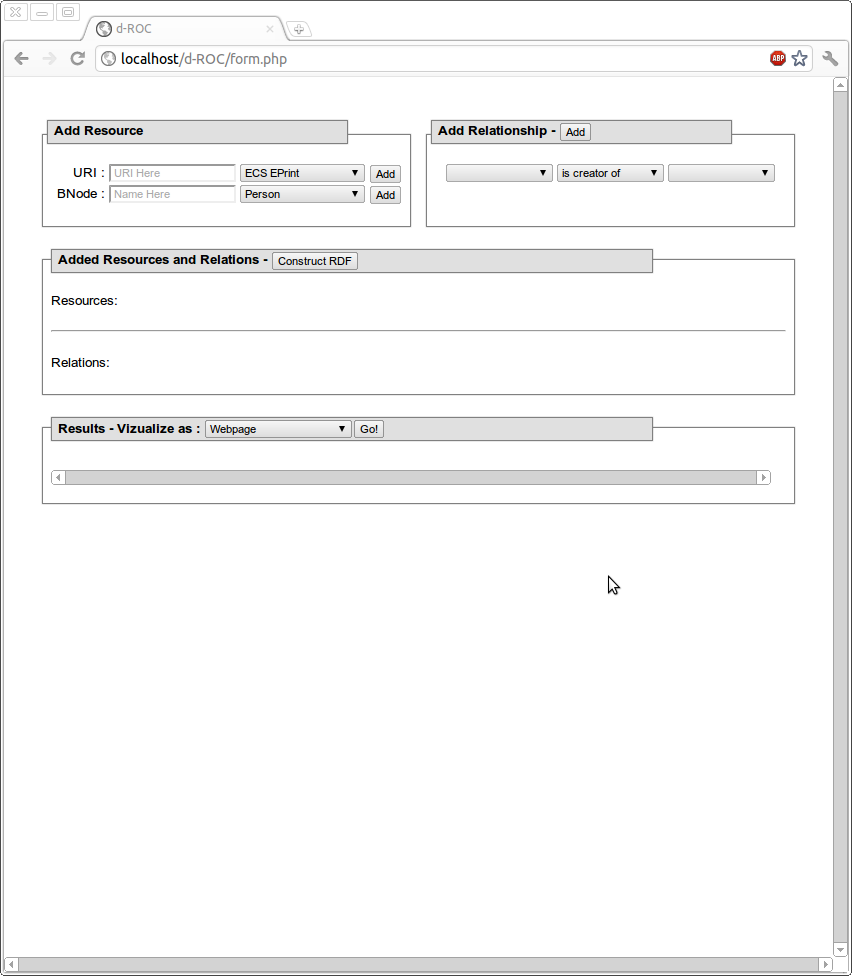Click the browser forward arrow
This screenshot has height=976, width=852.
click(x=49, y=59)
